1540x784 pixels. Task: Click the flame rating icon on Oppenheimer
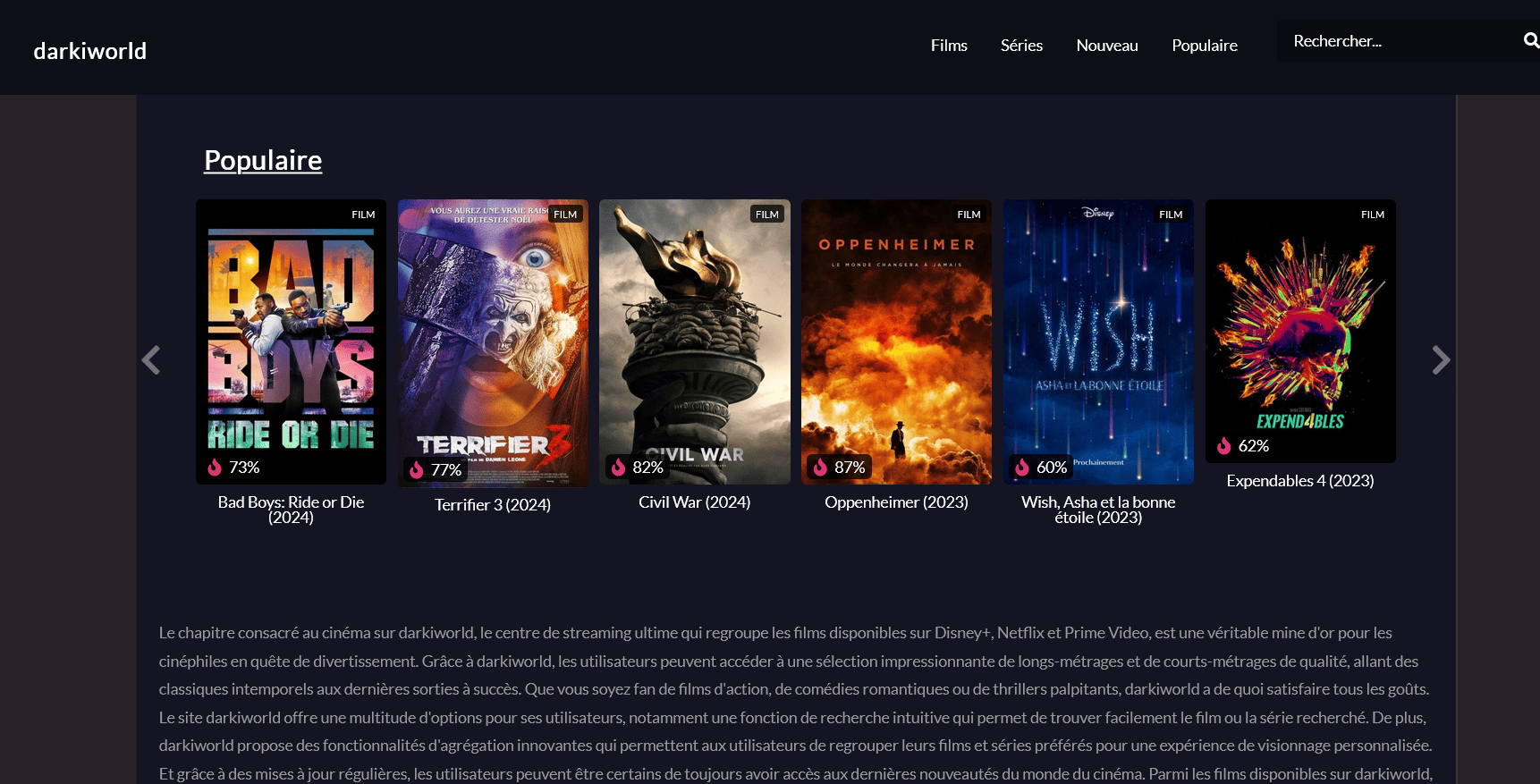820,467
